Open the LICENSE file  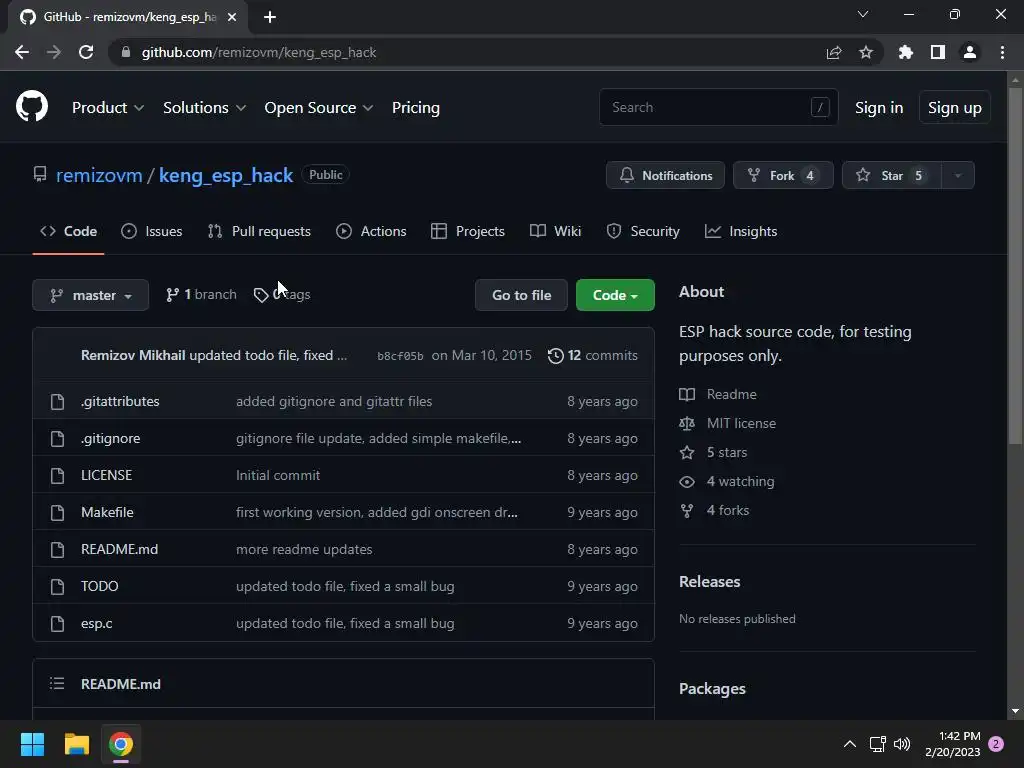click(x=106, y=475)
